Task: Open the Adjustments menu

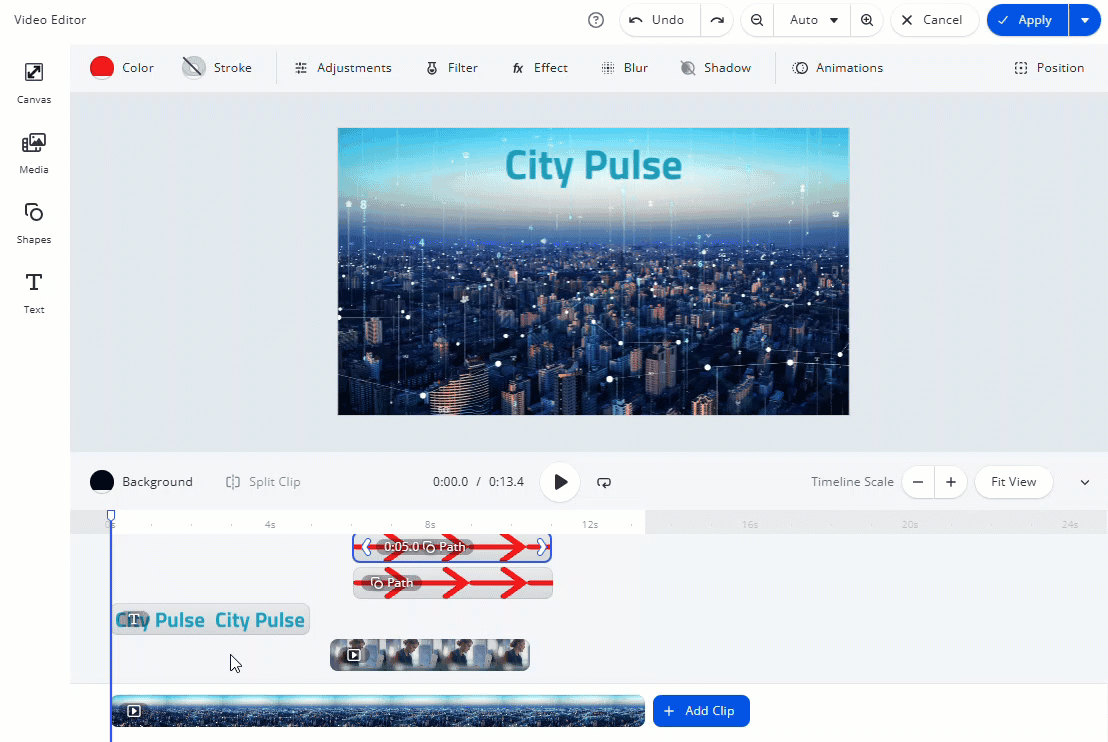Action: click(343, 68)
